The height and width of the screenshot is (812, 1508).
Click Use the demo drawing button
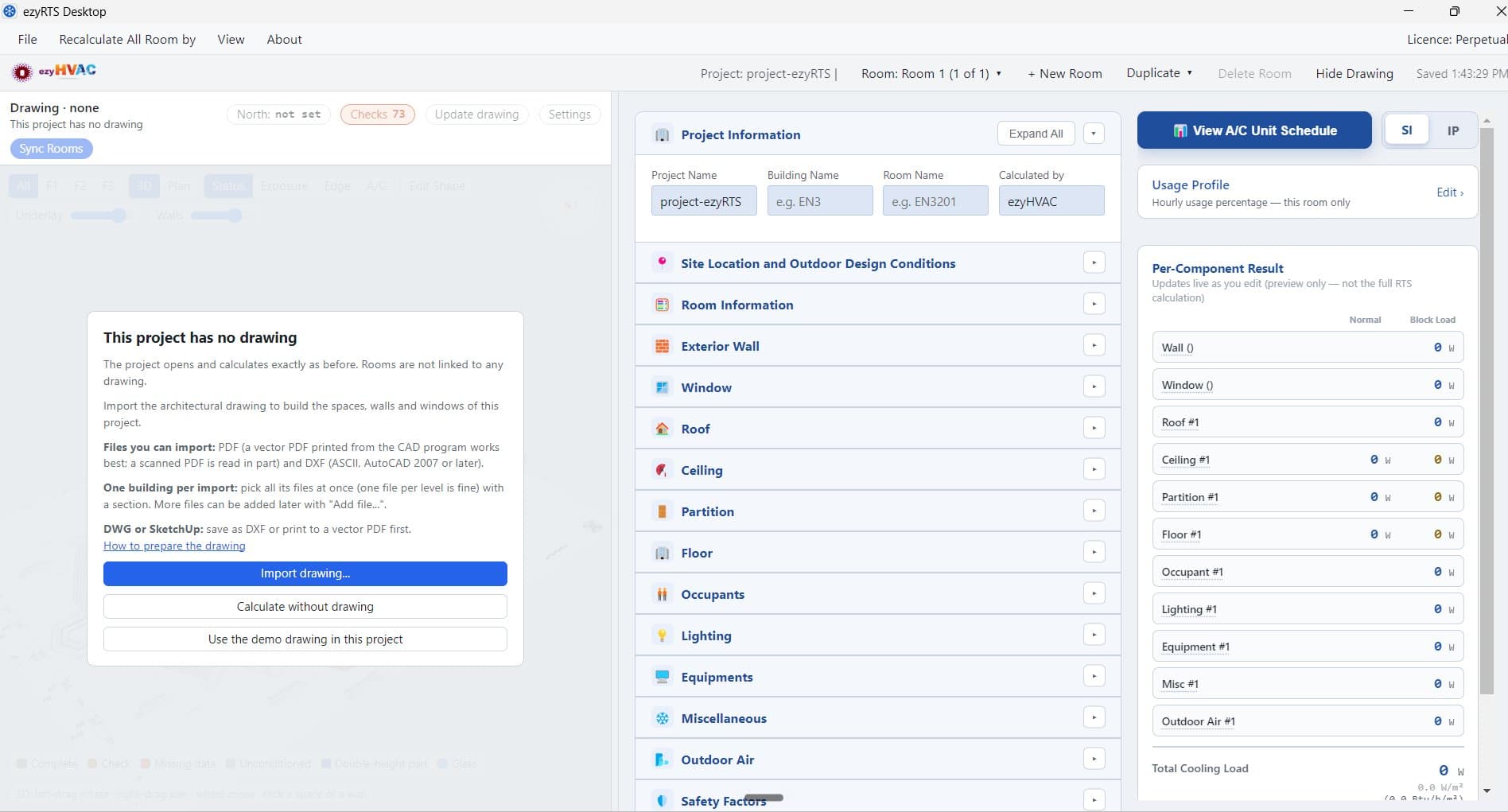coord(305,639)
